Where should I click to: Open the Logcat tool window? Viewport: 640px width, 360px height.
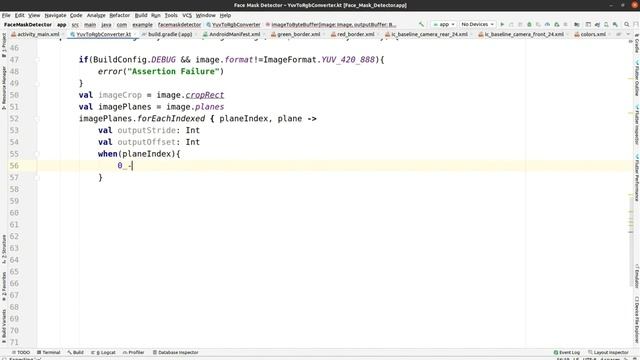click(103, 352)
